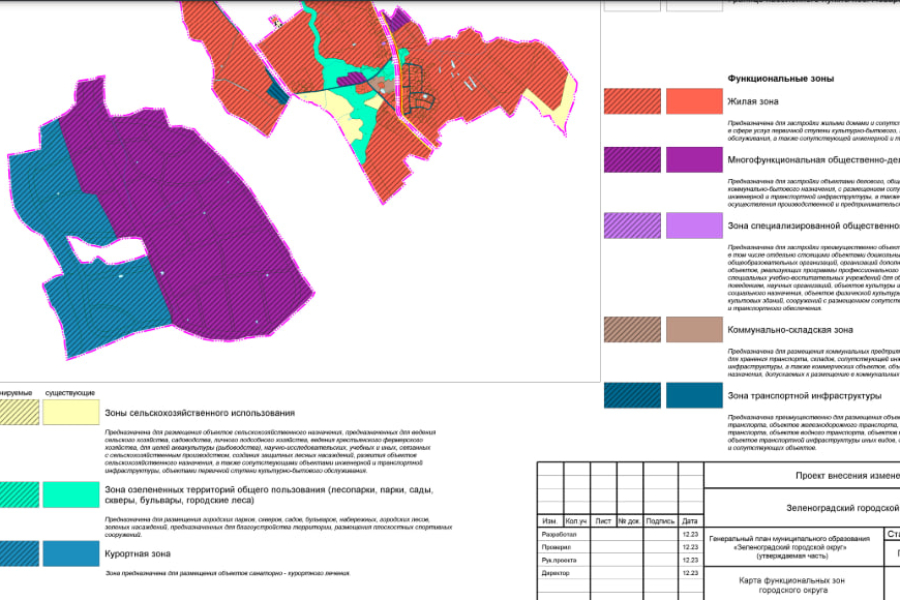Image resolution: width=900 pixels, height=600 pixels.
Task: Select Зоны сельскохозяйственного использования heading
Action: [x=200, y=413]
